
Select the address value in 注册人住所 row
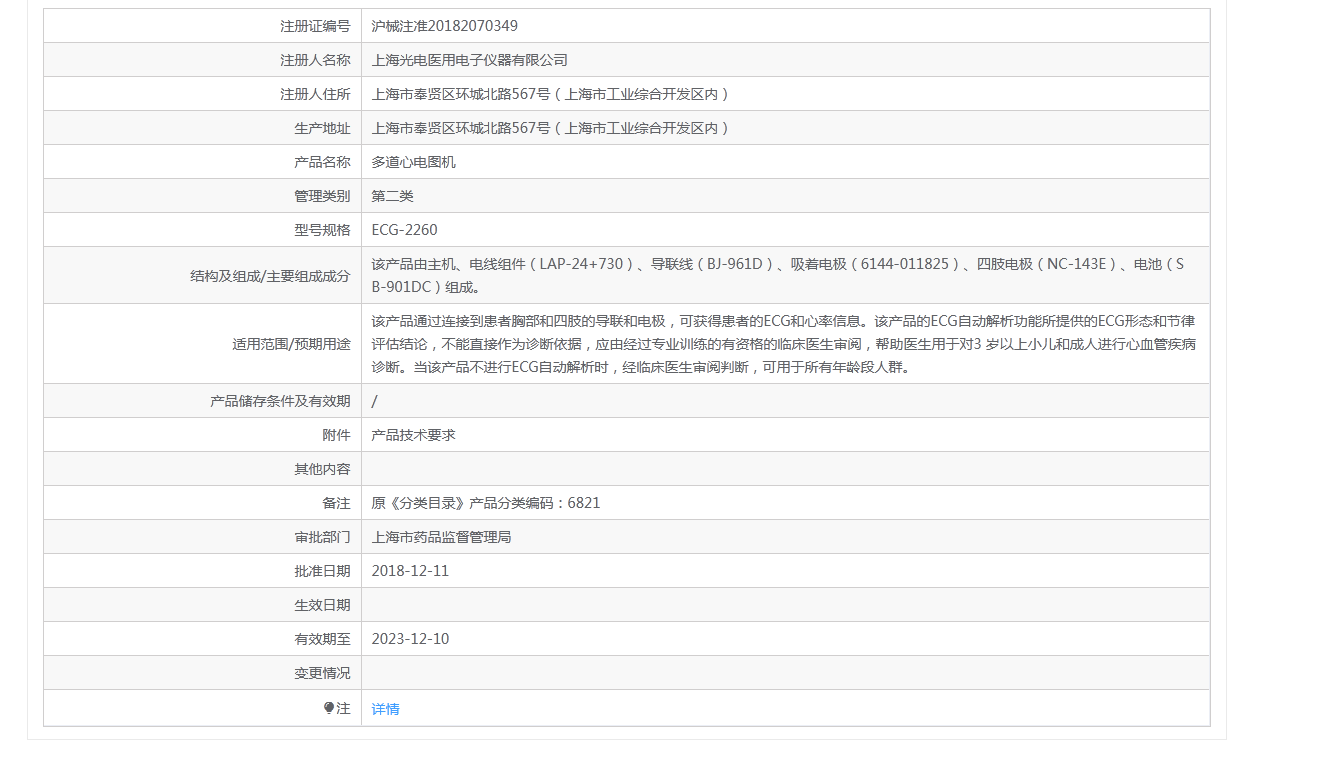point(551,94)
